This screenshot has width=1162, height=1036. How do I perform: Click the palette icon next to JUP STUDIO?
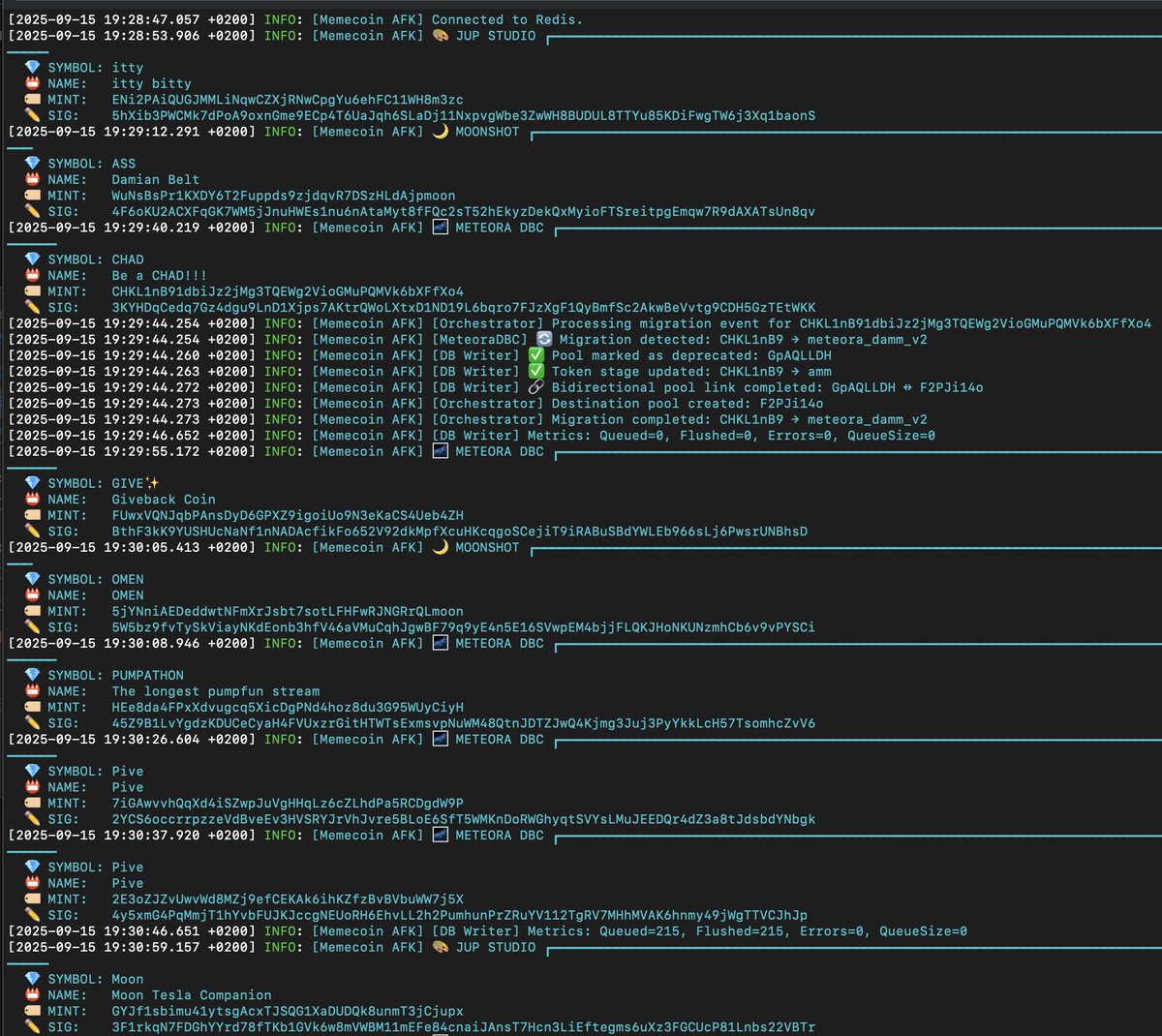[x=439, y=36]
